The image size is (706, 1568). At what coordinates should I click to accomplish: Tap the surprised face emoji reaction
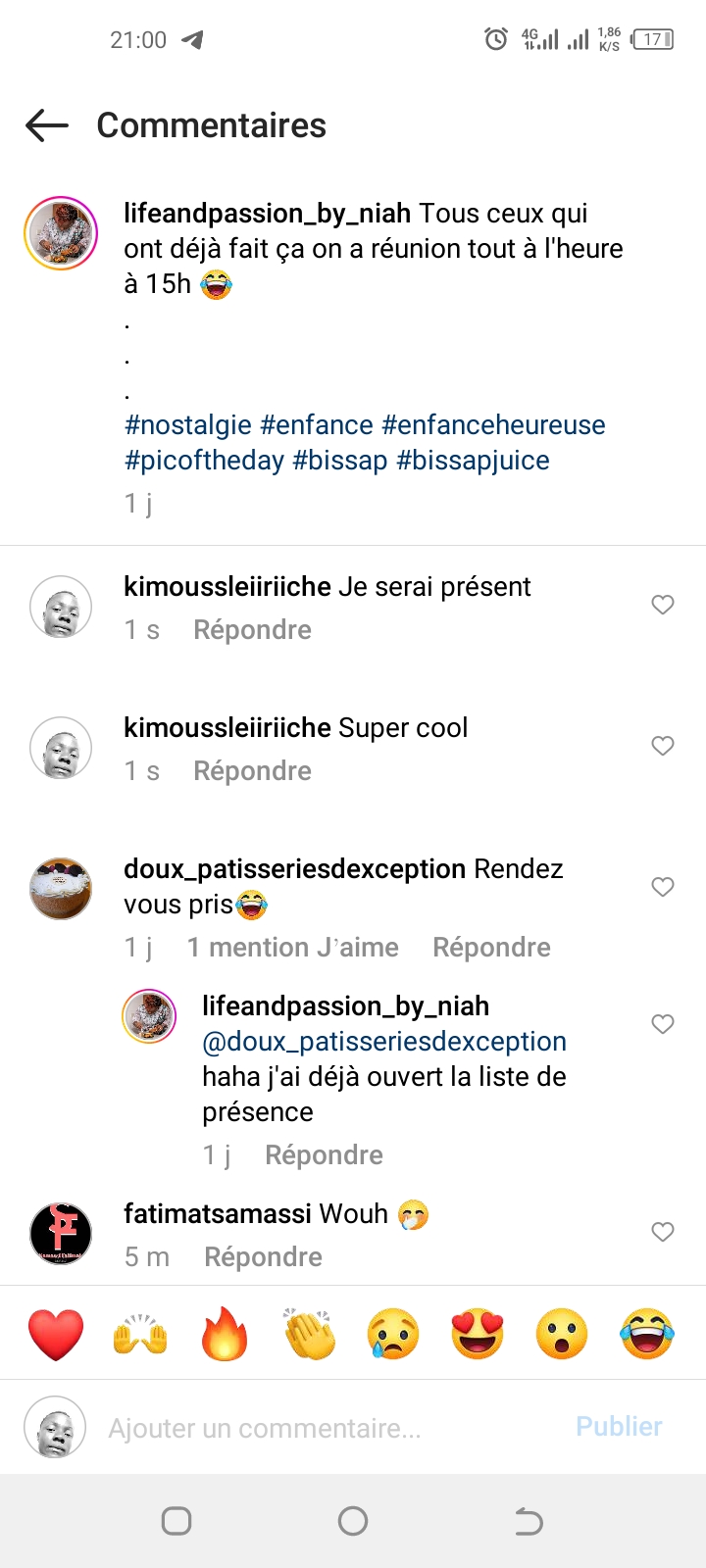(562, 1334)
